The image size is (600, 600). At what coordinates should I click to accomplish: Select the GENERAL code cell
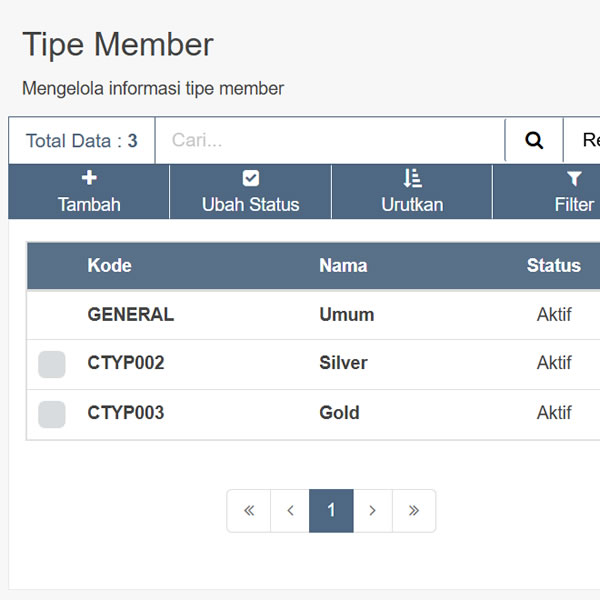click(x=131, y=315)
